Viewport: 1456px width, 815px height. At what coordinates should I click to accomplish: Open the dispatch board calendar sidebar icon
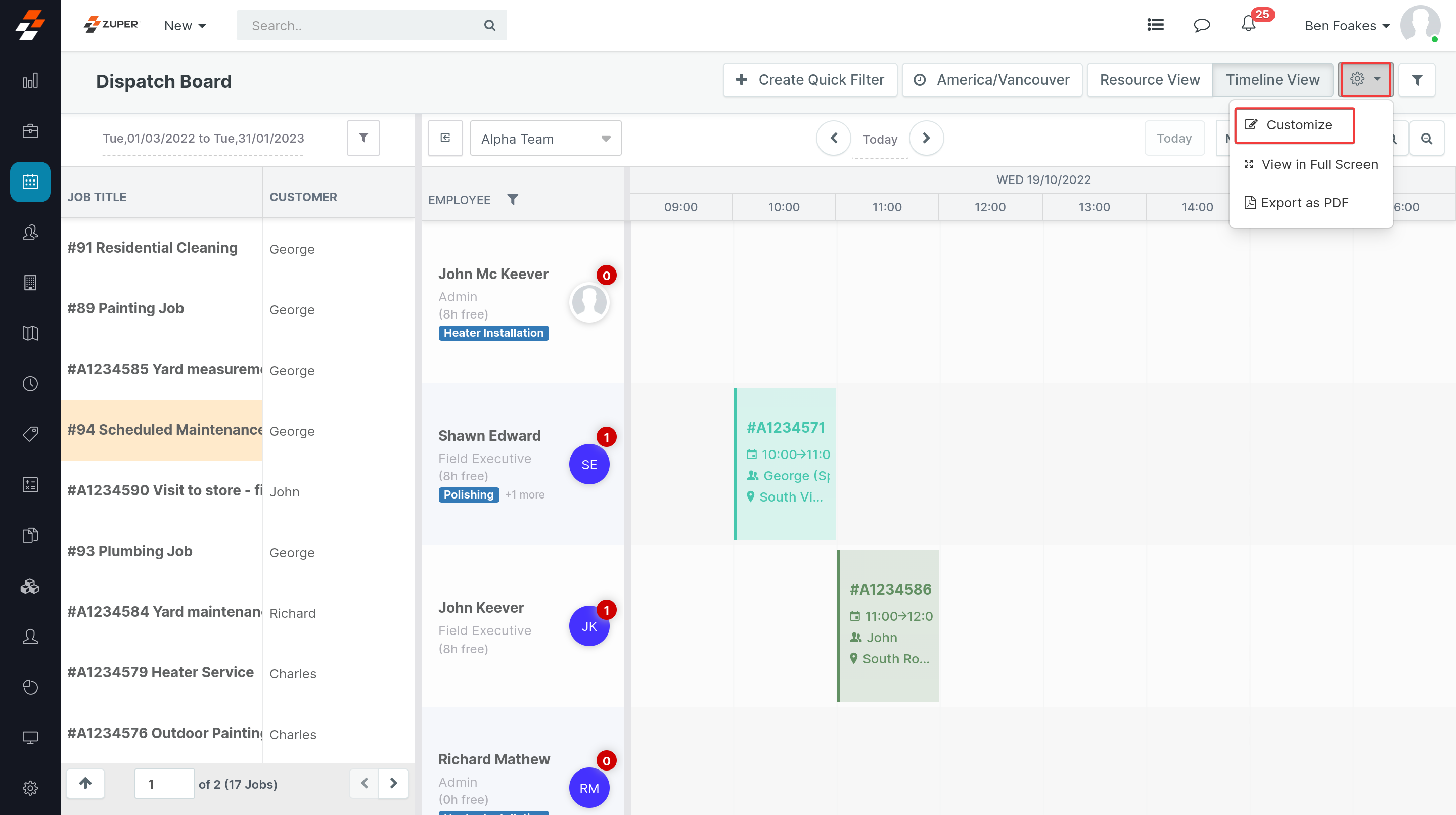[30, 182]
